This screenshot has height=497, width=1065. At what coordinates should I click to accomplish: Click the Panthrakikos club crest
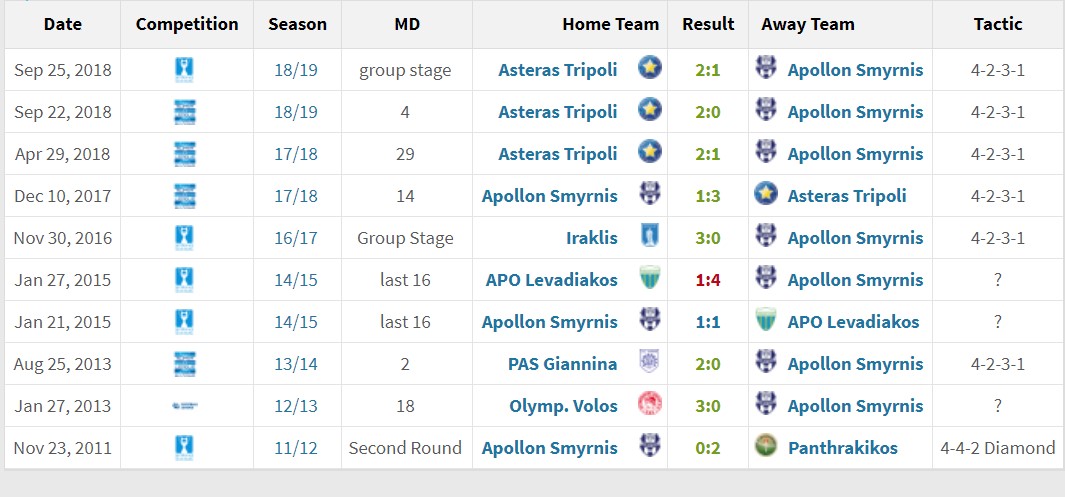[x=766, y=447]
